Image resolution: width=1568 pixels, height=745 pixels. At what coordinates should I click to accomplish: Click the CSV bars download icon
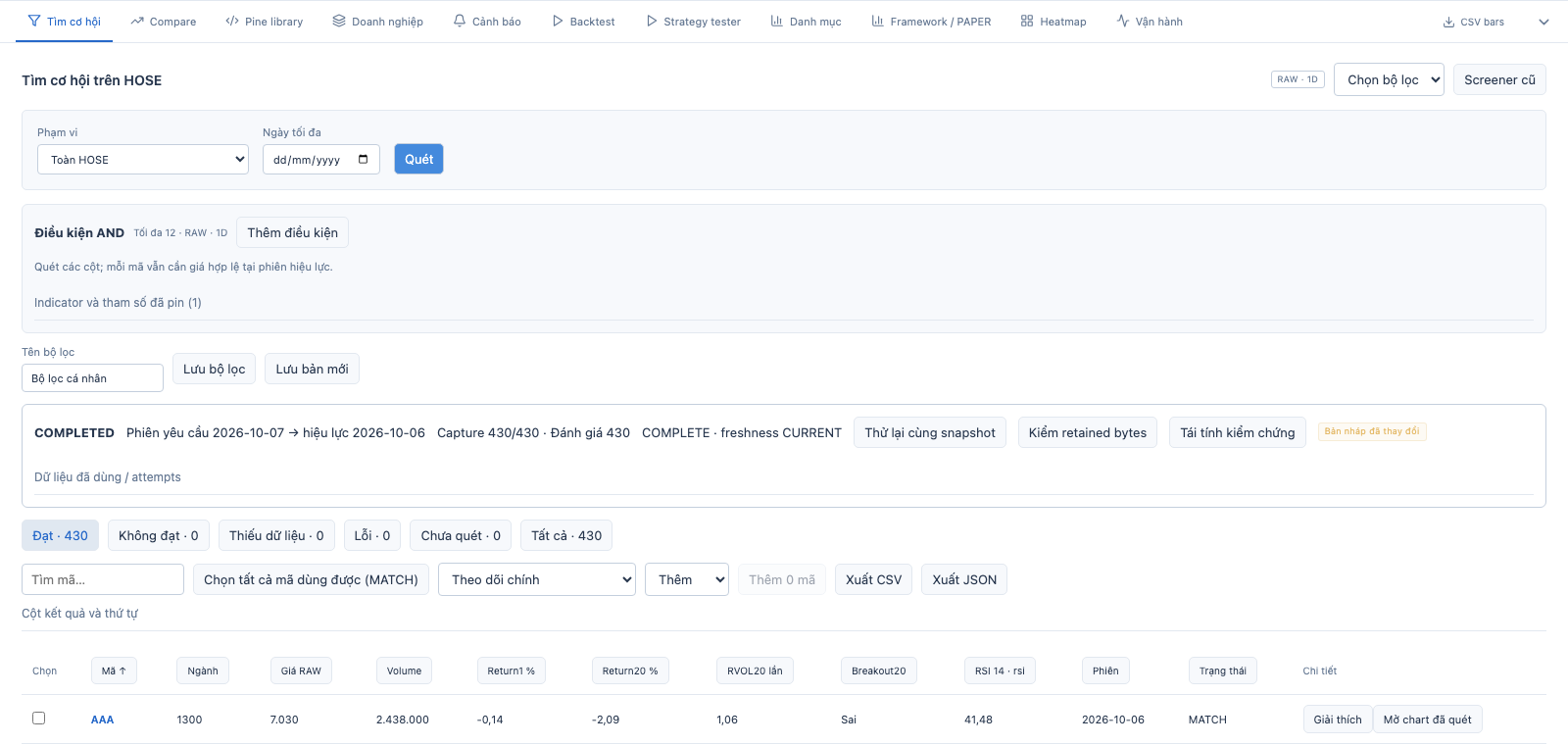coord(1448,22)
